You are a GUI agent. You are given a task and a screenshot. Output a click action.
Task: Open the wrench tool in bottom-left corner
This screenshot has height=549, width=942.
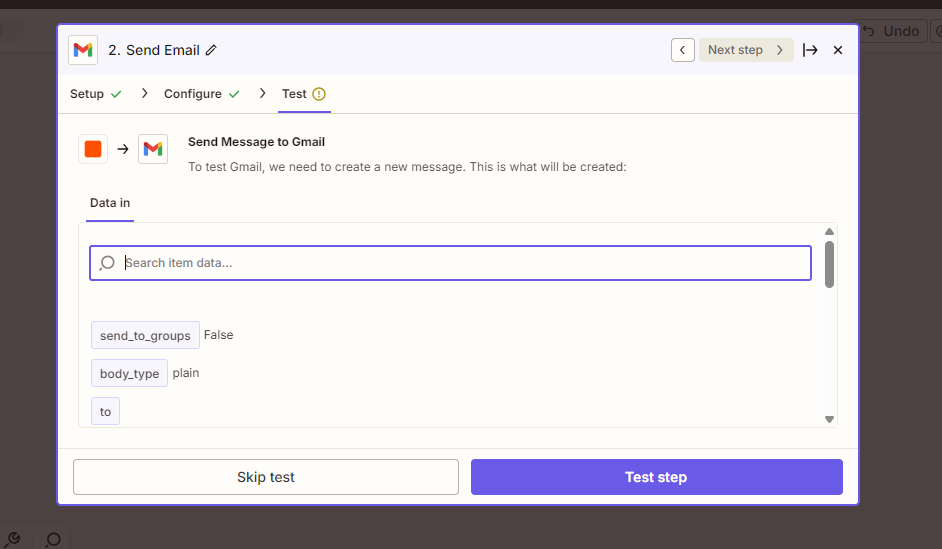click(13, 539)
